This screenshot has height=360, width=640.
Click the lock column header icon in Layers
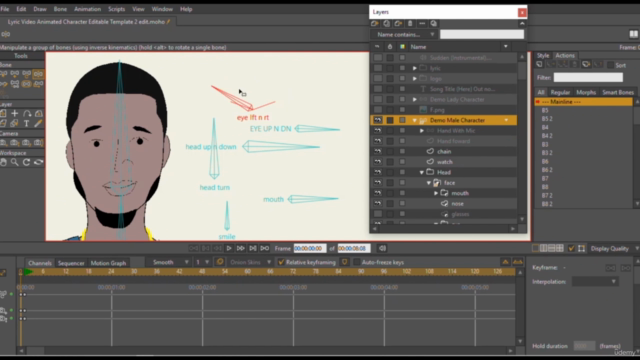click(x=390, y=47)
